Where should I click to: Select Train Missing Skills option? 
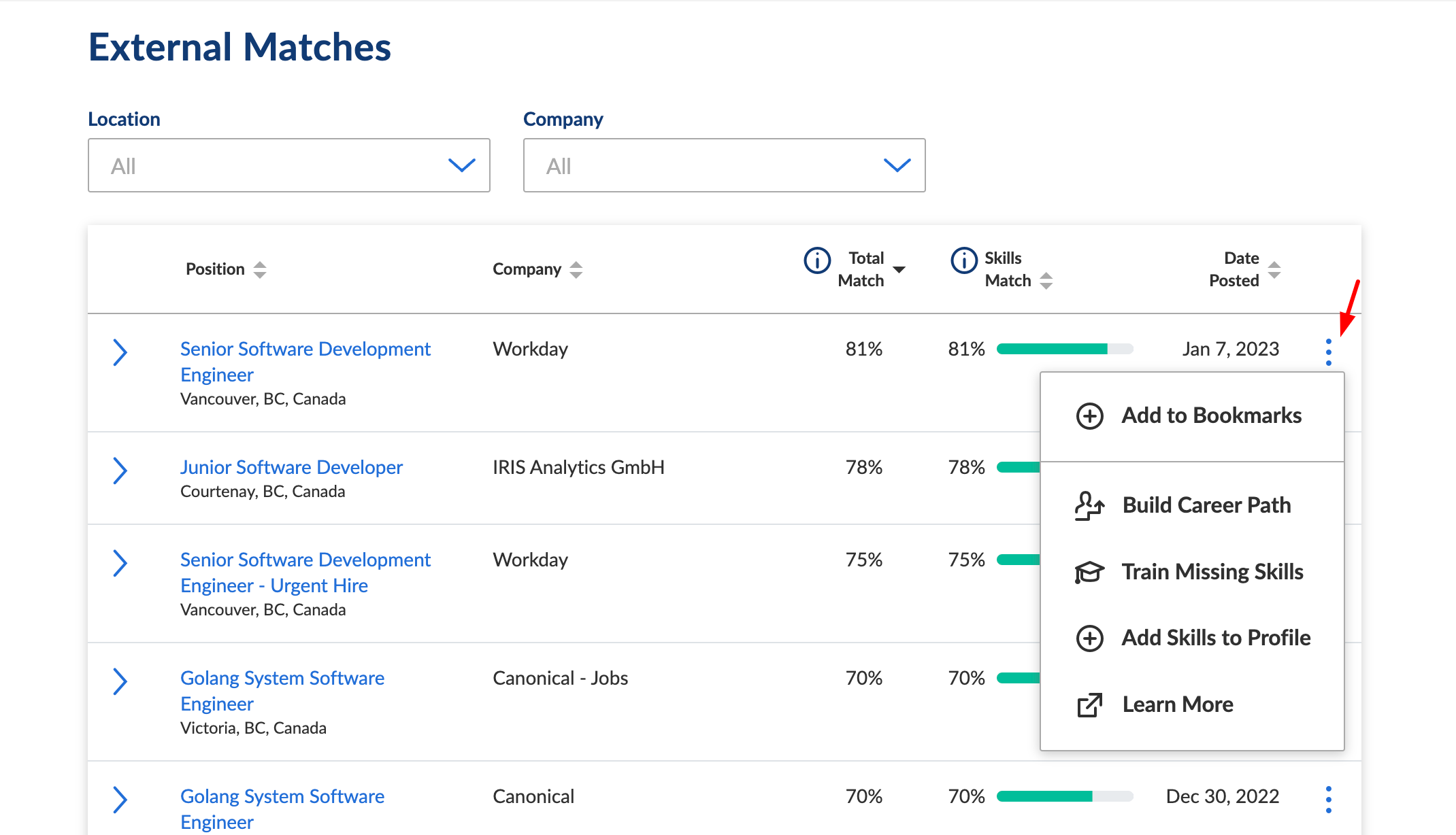[x=1192, y=572]
